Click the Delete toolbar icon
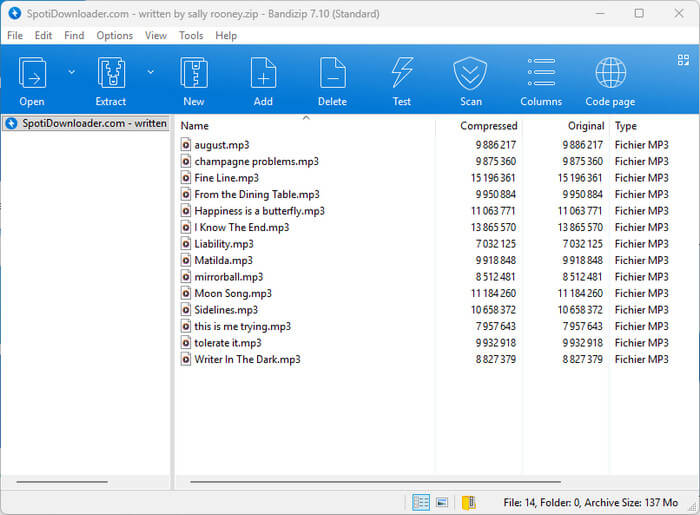The image size is (700, 515). click(333, 73)
